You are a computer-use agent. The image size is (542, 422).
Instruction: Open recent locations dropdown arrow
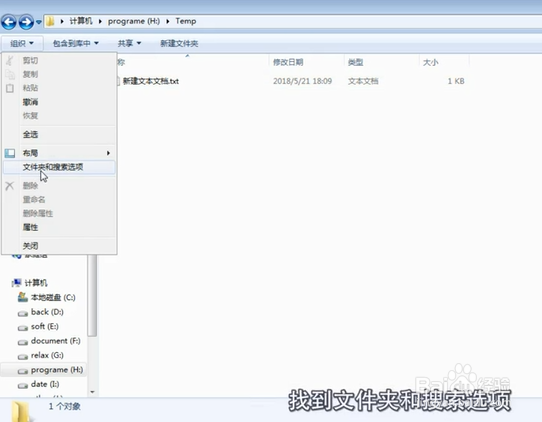point(38,22)
